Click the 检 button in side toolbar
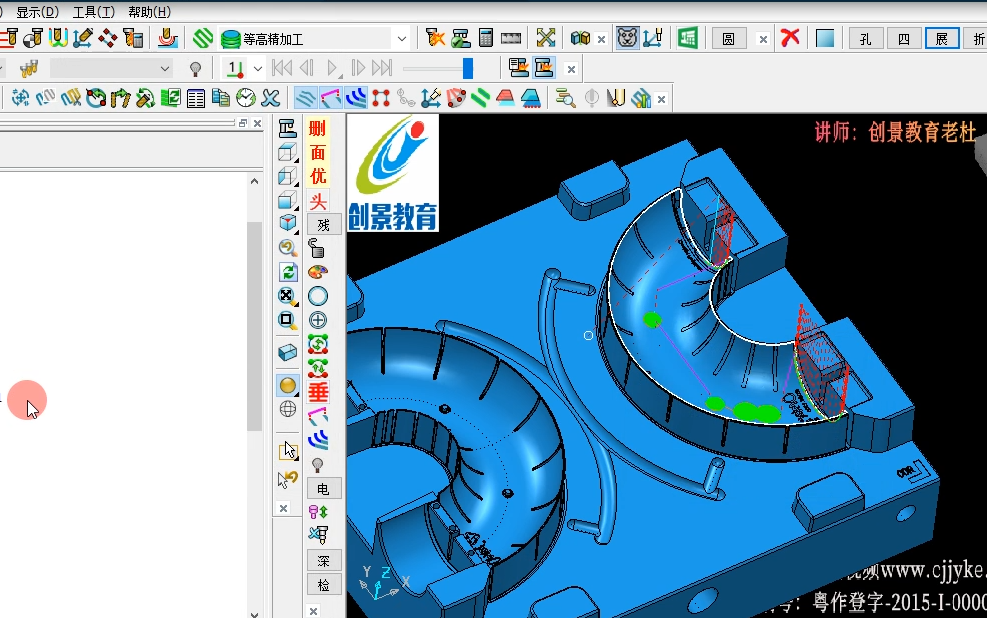Screen dimensions: 987x618 [x=324, y=585]
